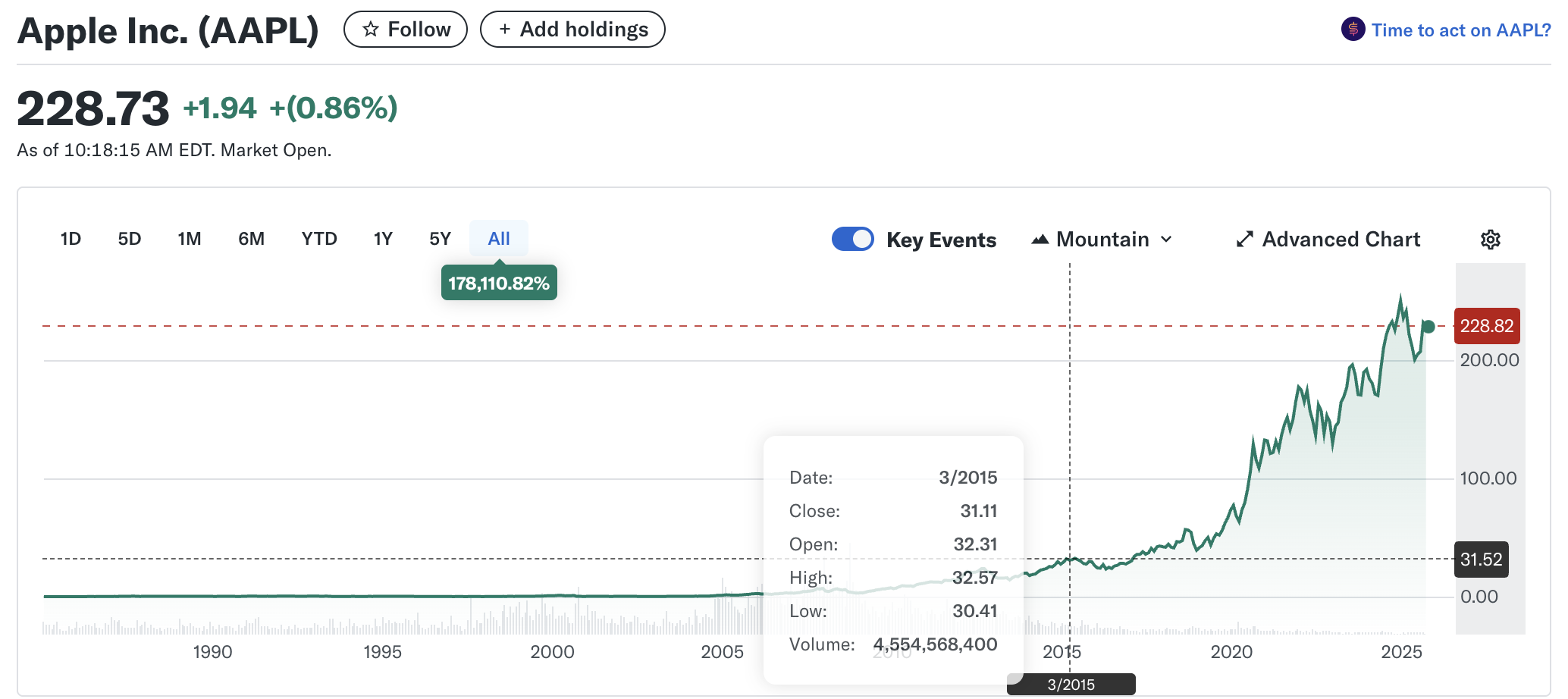1568x699 pixels.
Task: Open the 'Time to act on AAPL?' link
Action: coord(1460,30)
